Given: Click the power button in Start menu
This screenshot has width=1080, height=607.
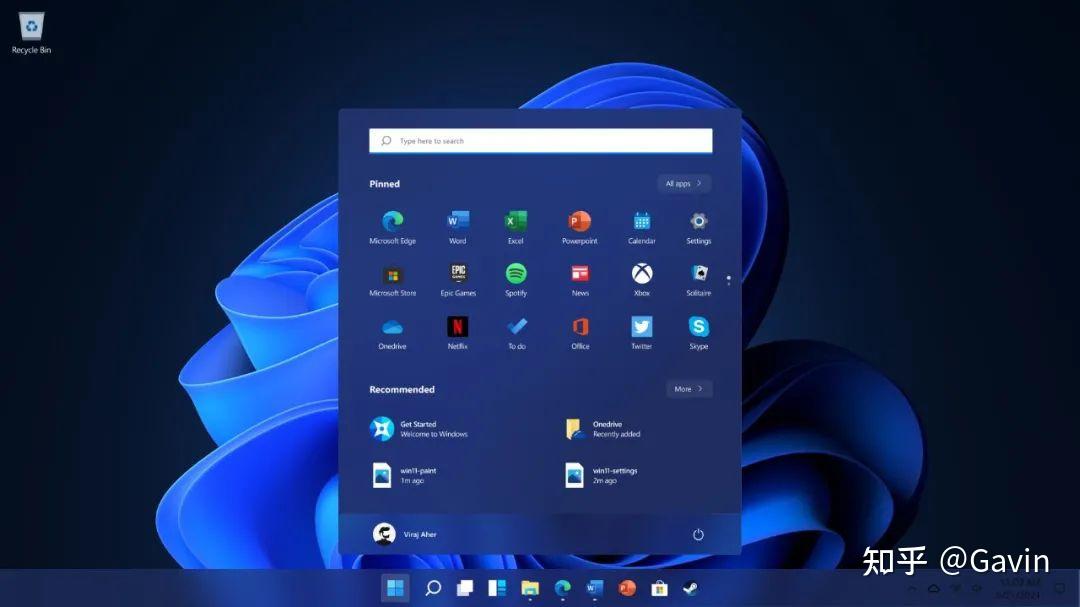Looking at the screenshot, I should tap(697, 533).
